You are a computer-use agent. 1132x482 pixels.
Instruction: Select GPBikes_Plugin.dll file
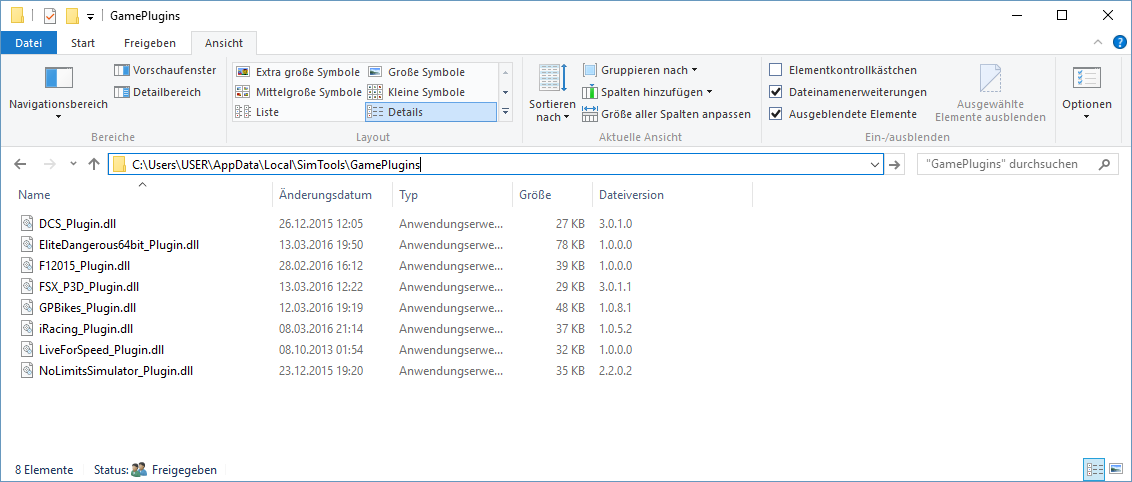(87, 307)
